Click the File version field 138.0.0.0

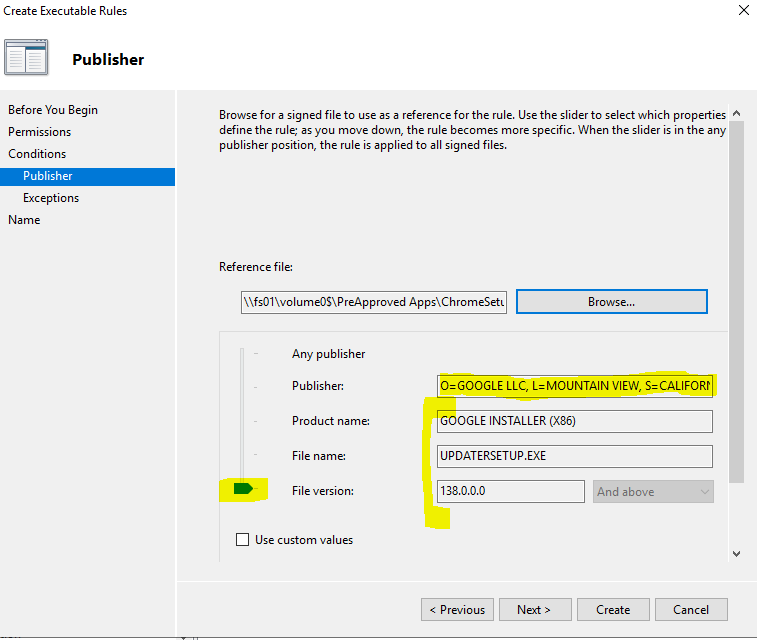point(511,491)
